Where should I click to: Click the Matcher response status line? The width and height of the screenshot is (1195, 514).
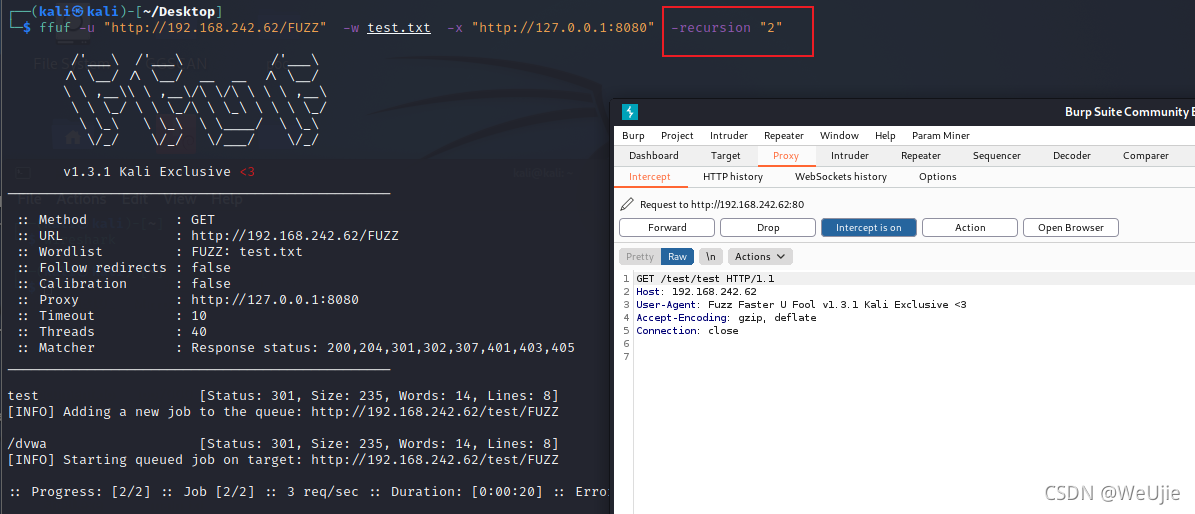click(296, 348)
